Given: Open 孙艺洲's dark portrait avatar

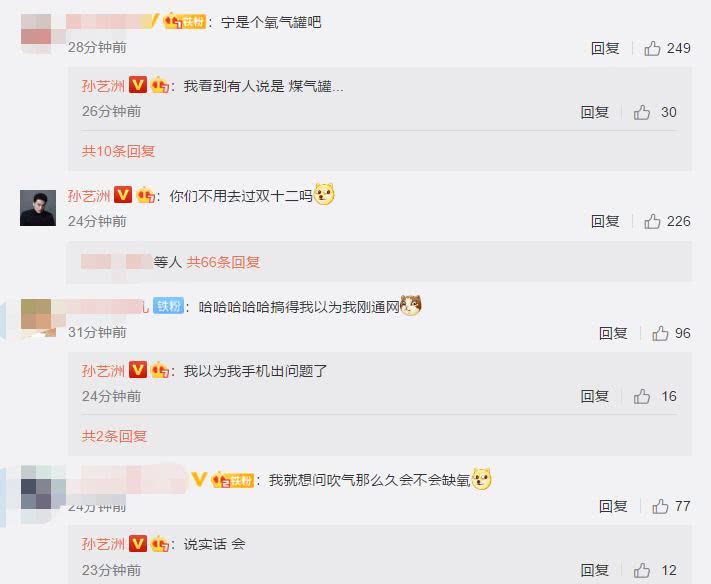Looking at the screenshot, I should (38, 208).
